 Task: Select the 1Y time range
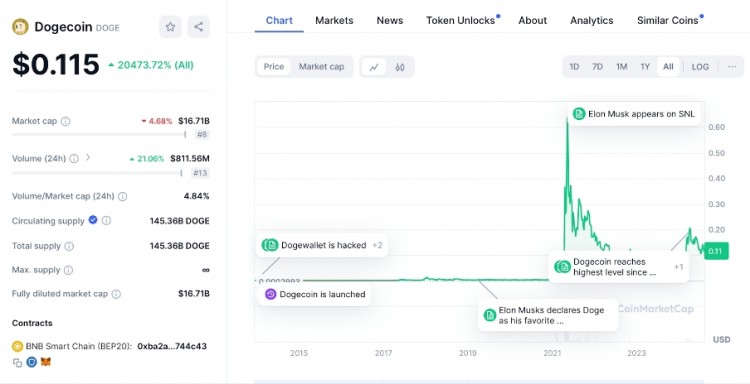(645, 67)
